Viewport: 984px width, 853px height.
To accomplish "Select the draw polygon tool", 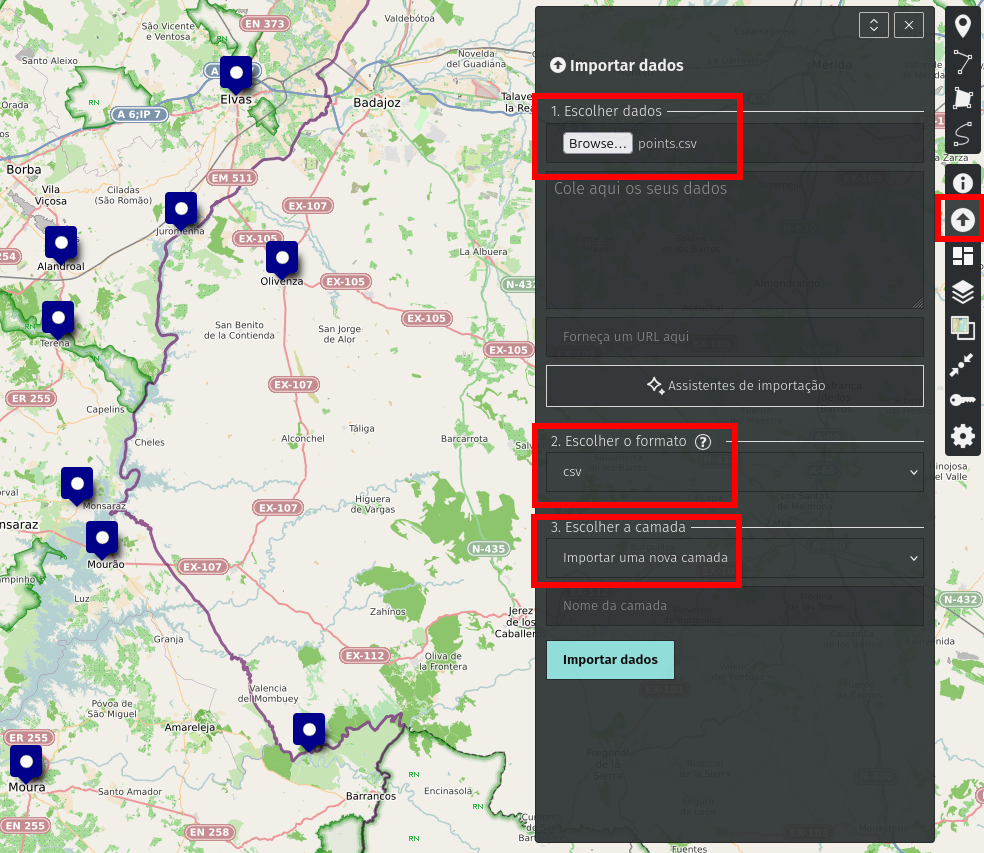I will 963,99.
